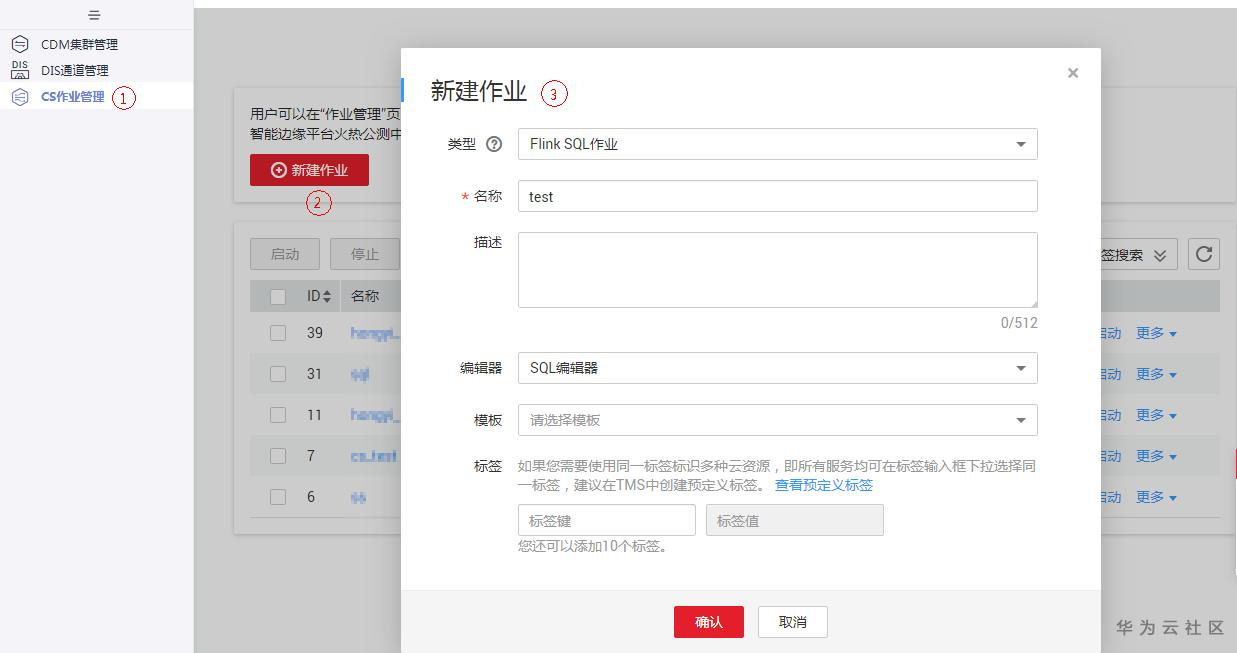Collapse sidebar with the hamburger icon
This screenshot has height=653, width=1237.
coord(94,15)
